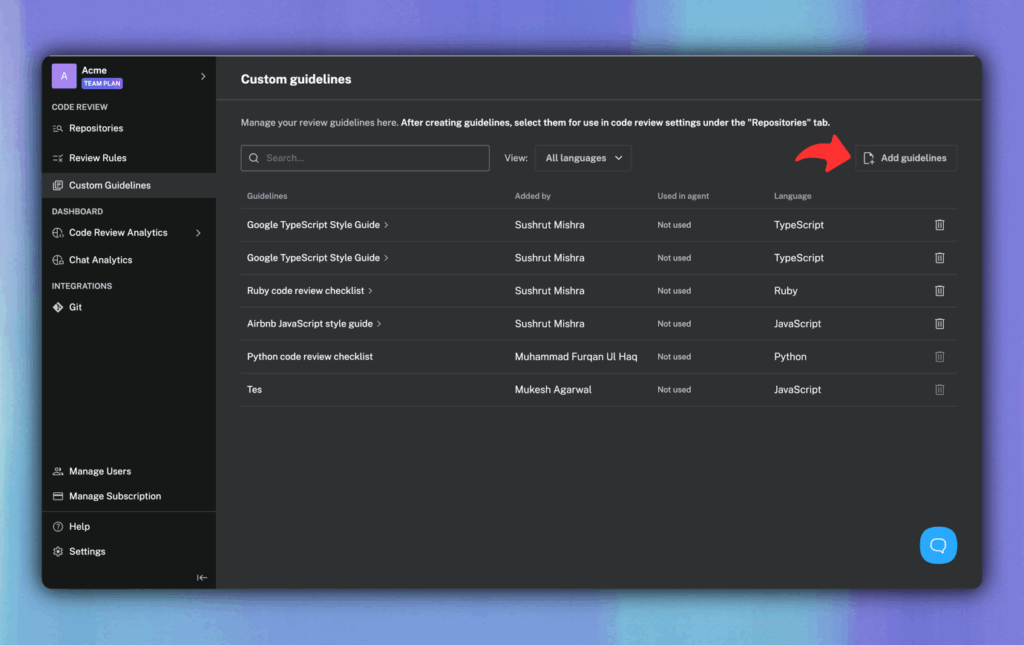Delete the Ruby code review checklist guideline
Screen dimensions: 1024x645
click(939, 291)
